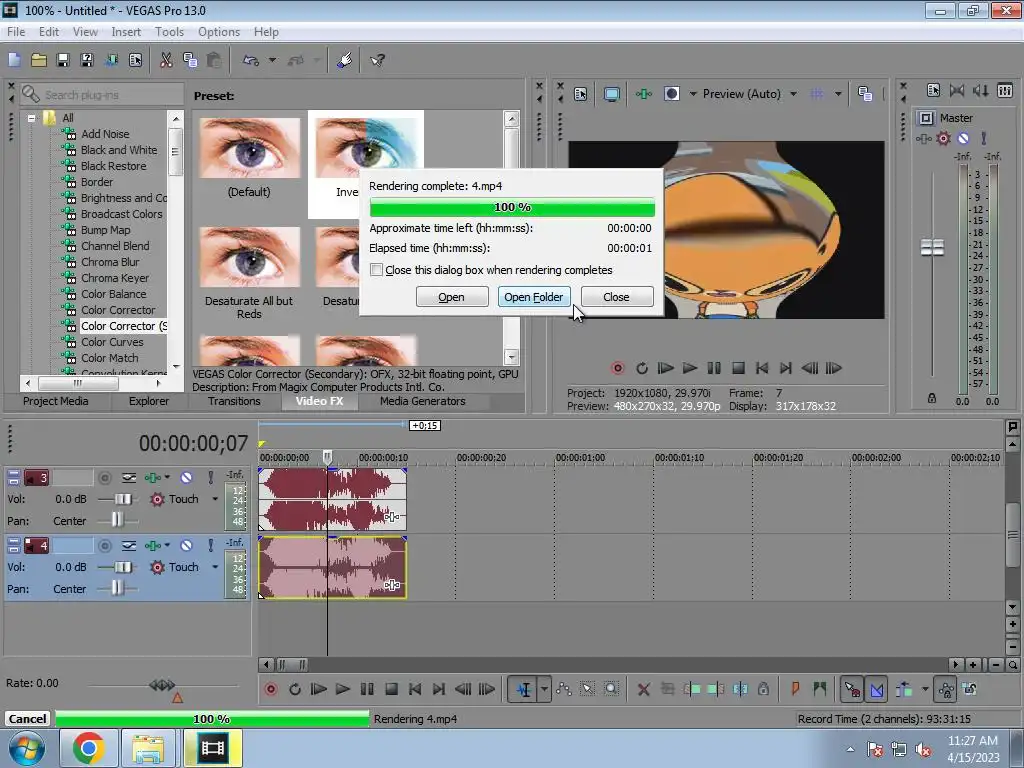Click Play From Start under the timeline
The width and height of the screenshot is (1024, 768).
(318, 689)
